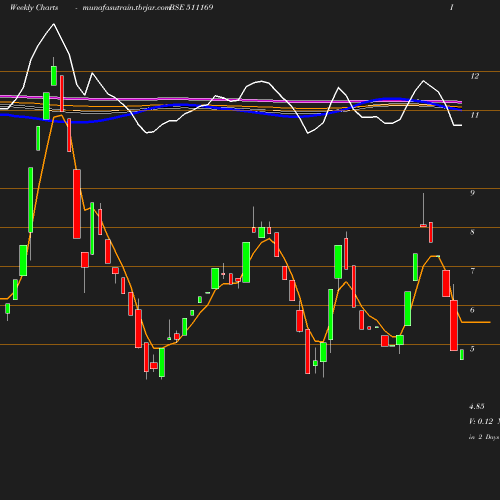Click the "V: 0.12" volume value
This screenshot has width=500, height=500.
click(481, 421)
